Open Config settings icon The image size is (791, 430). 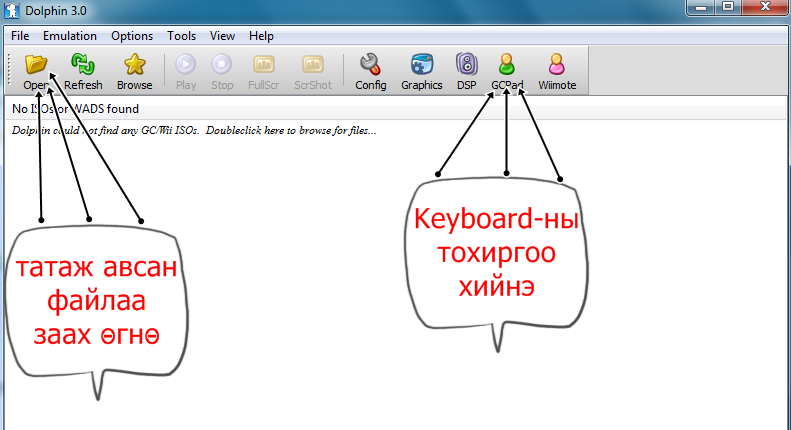tap(371, 65)
